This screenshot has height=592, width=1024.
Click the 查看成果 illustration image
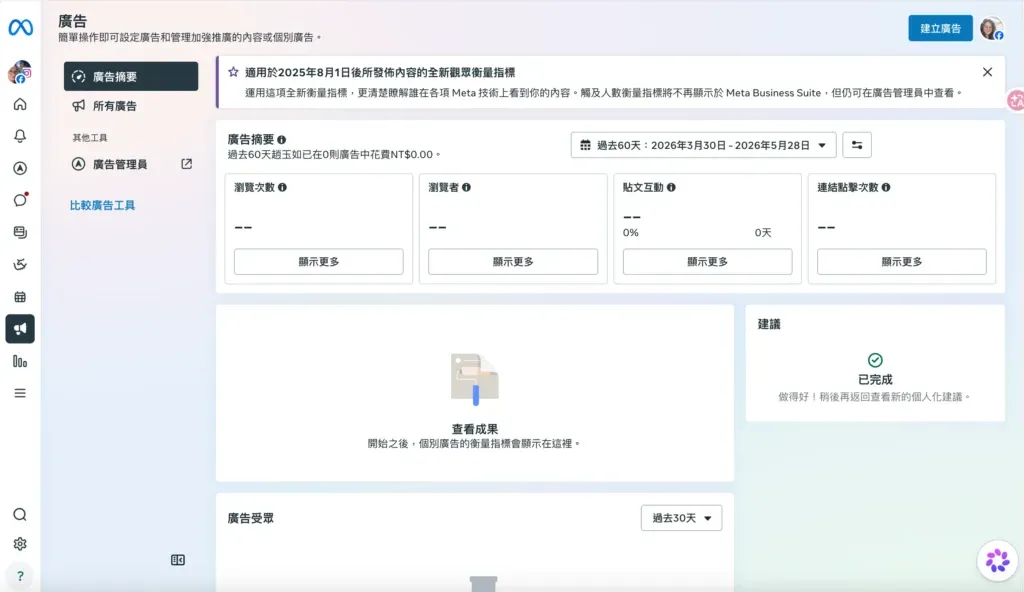click(475, 379)
